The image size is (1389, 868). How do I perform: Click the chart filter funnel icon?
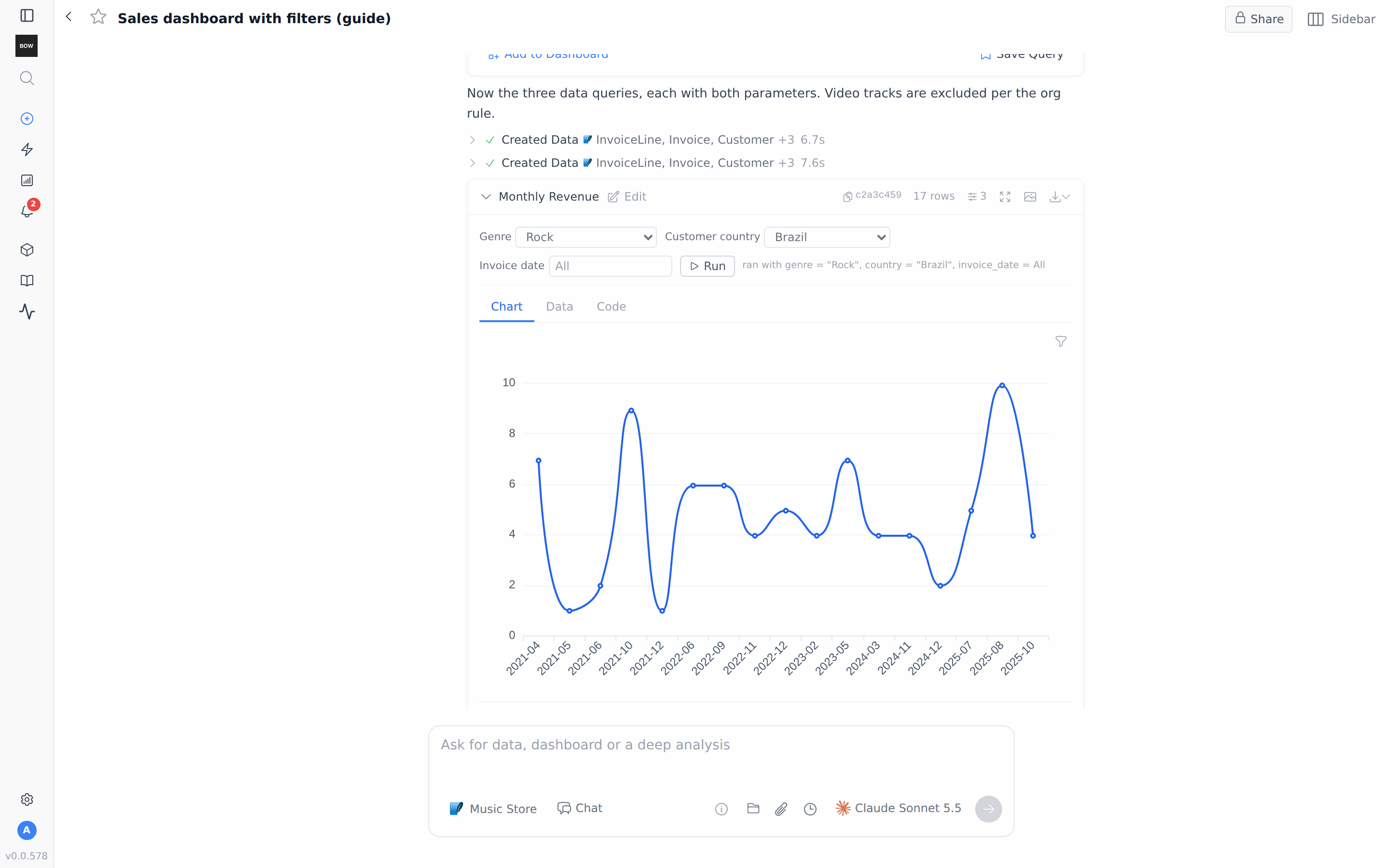[1061, 341]
